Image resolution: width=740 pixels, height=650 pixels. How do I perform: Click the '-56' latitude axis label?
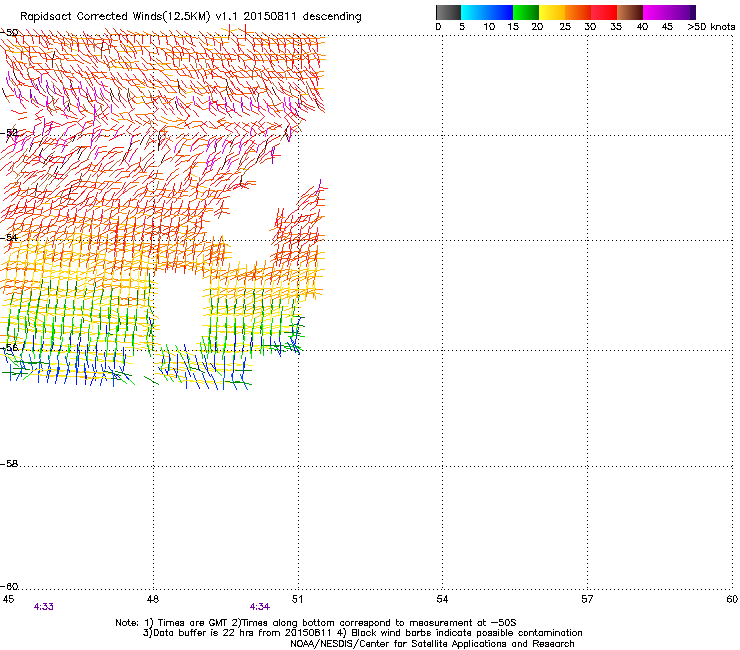tap(10, 348)
